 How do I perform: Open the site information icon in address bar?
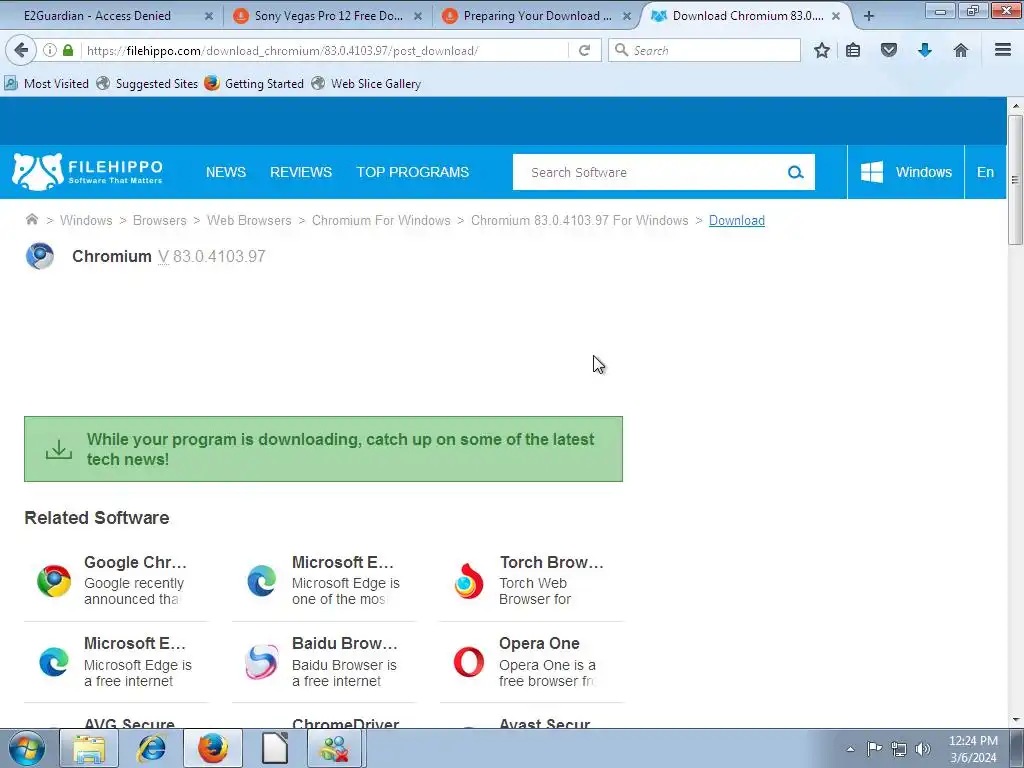pyautogui.click(x=50, y=50)
